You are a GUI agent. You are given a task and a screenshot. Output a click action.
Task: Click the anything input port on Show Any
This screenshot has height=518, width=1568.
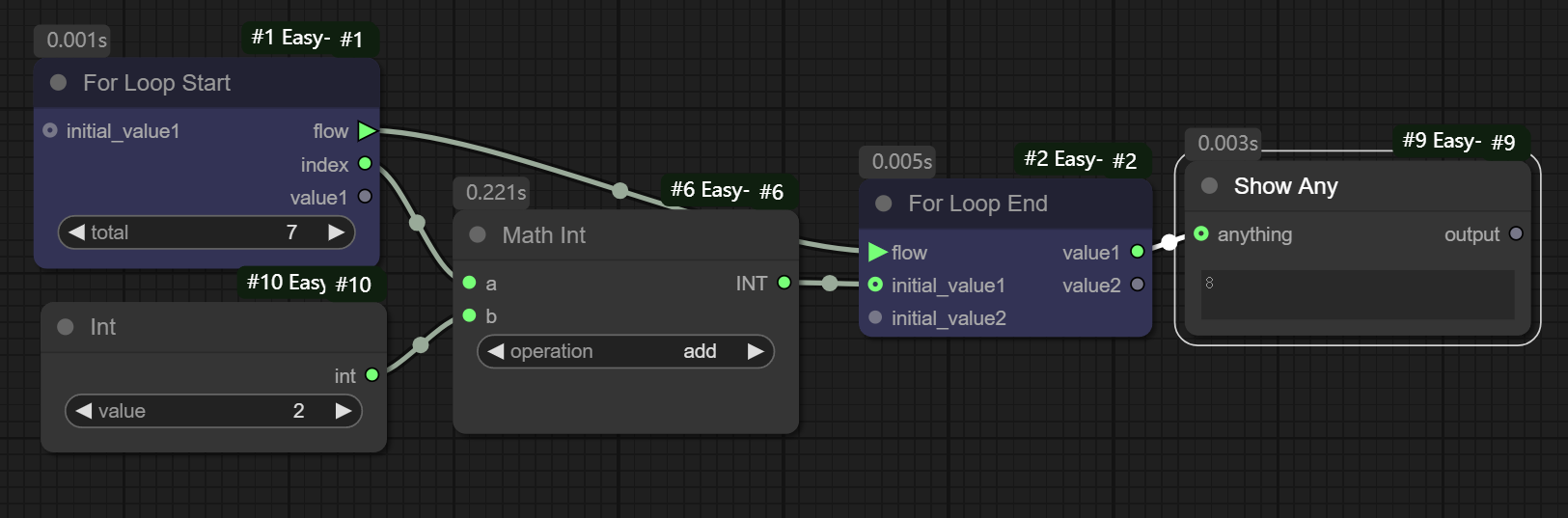1201,233
